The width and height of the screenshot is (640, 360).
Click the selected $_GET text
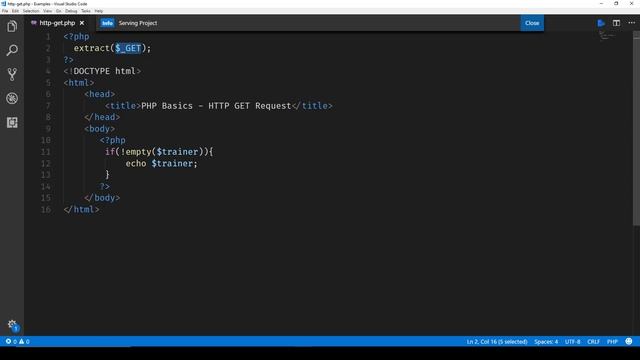(128, 48)
